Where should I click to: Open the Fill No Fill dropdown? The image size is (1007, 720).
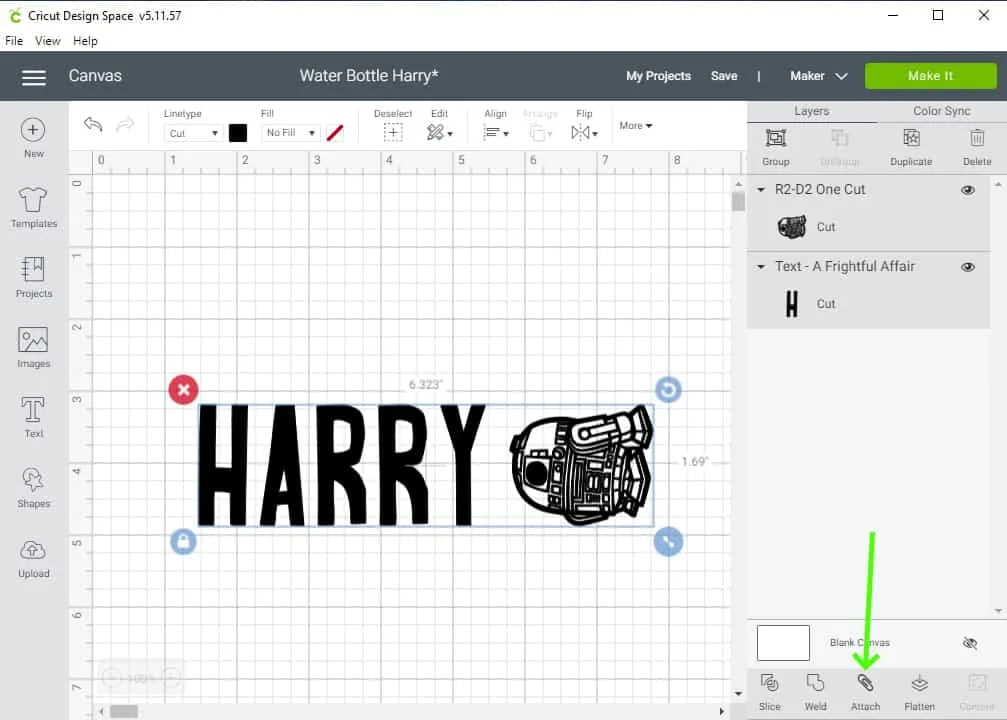pos(290,133)
